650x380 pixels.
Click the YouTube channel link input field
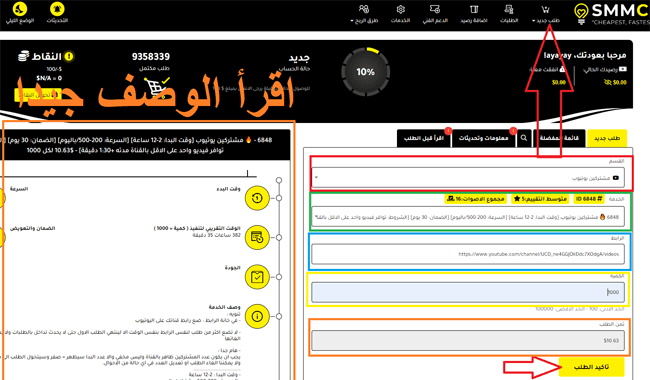pos(468,254)
